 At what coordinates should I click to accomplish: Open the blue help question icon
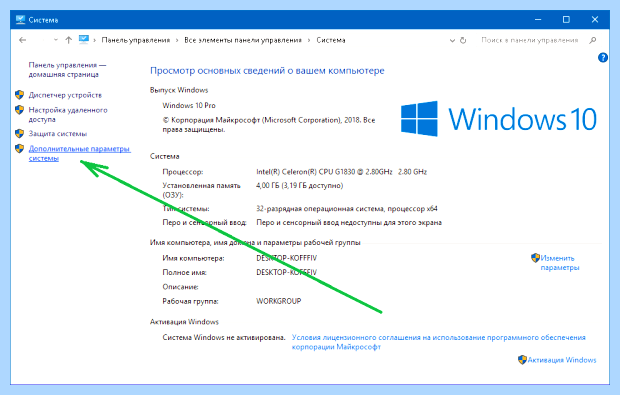[x=603, y=58]
